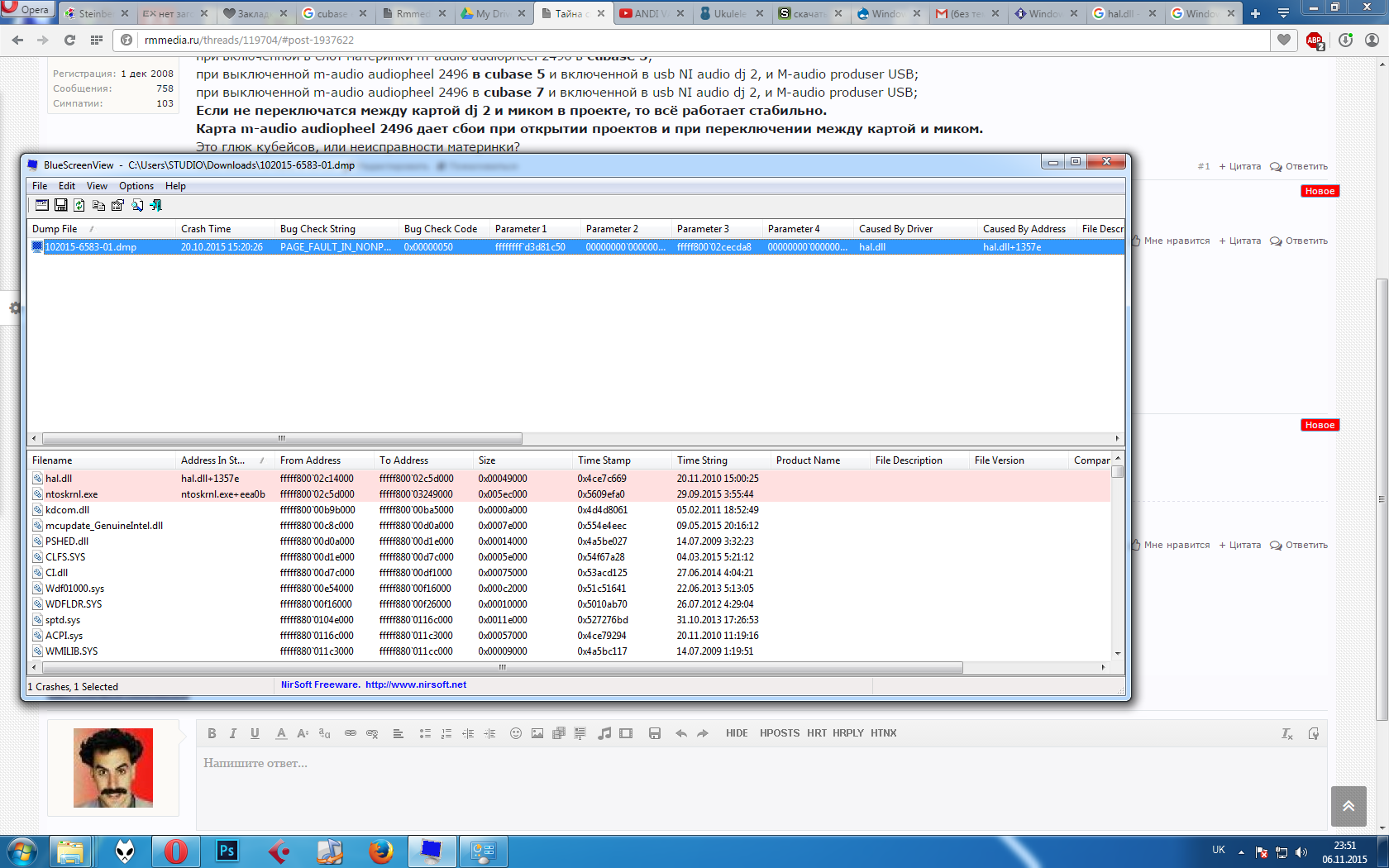Insert a bulleted list in reply editor

425,733
